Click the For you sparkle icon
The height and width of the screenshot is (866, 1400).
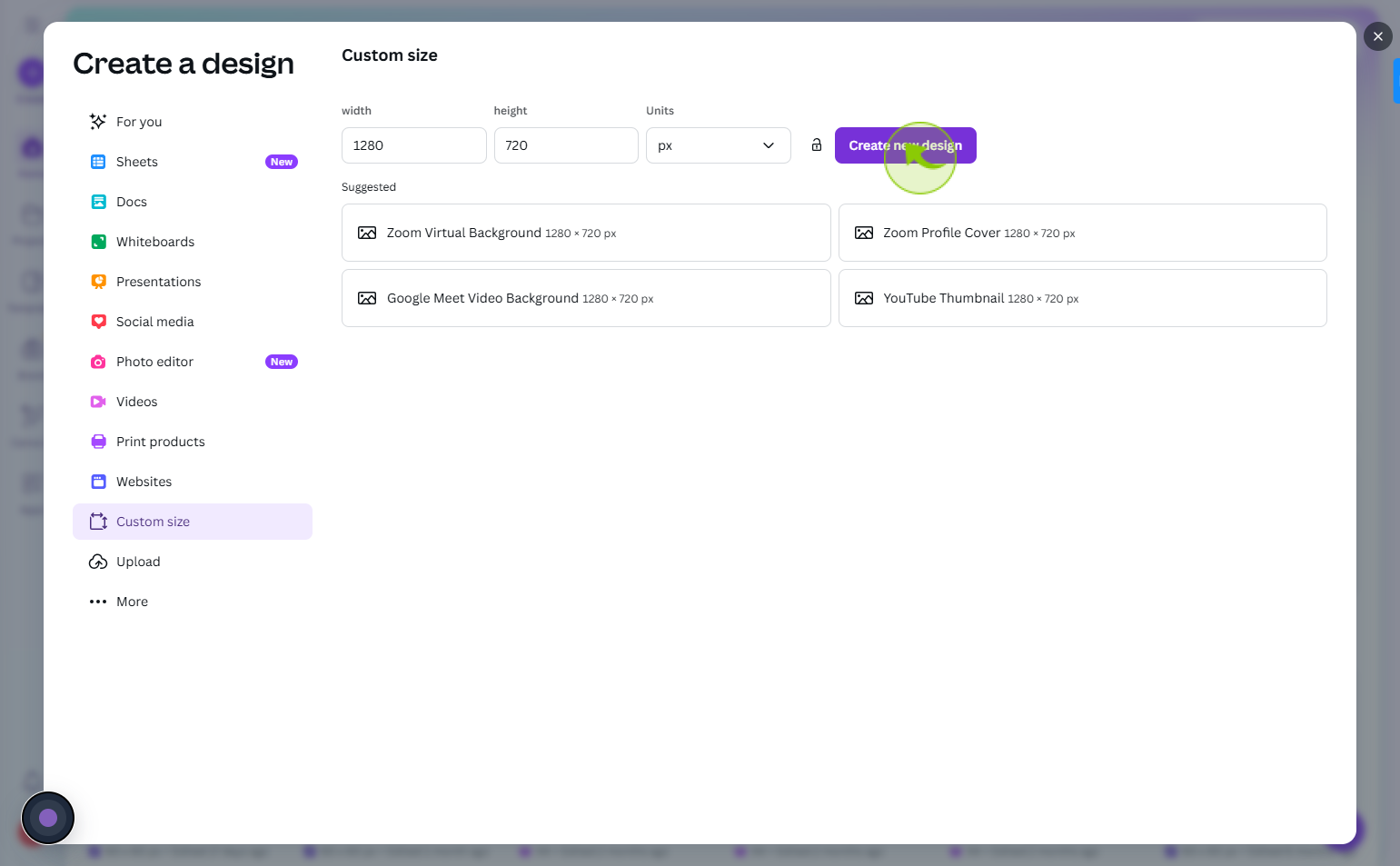[x=98, y=122]
